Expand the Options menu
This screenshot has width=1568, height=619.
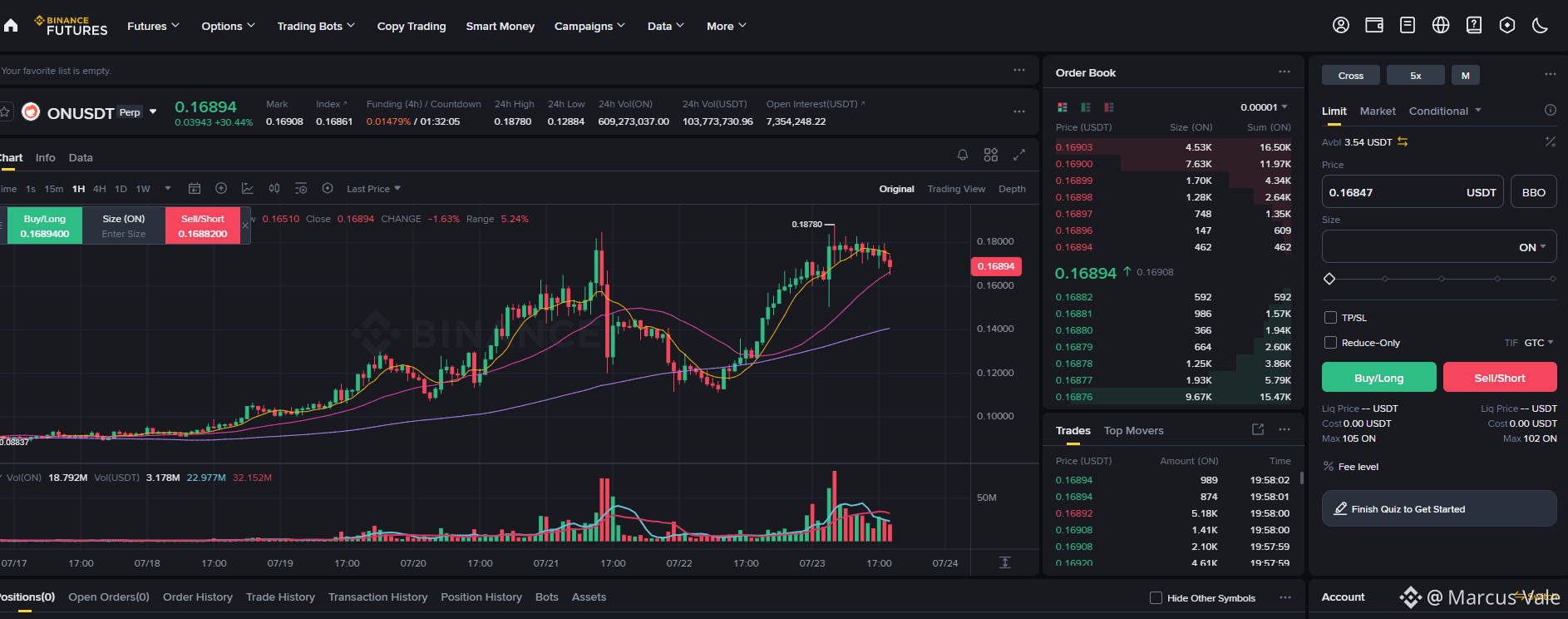[228, 26]
